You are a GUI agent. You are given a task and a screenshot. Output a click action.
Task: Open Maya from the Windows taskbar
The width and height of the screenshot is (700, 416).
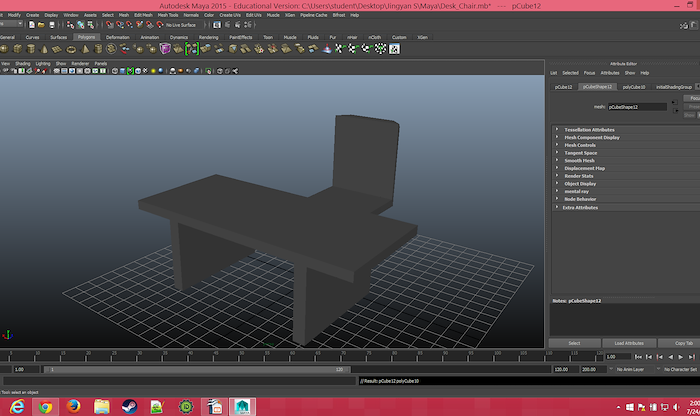click(242, 407)
